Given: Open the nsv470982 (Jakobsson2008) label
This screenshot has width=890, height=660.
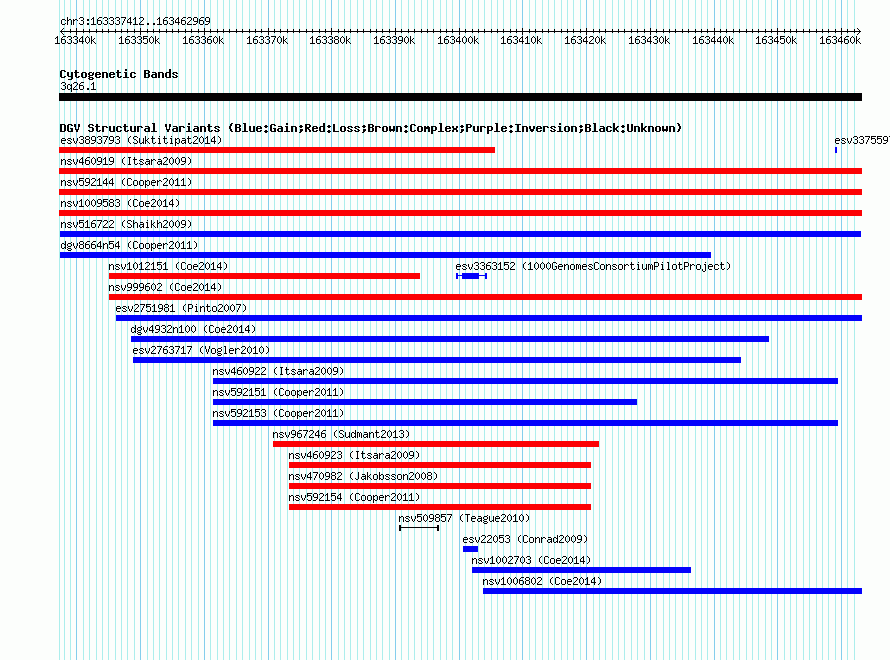Looking at the screenshot, I should tap(363, 476).
